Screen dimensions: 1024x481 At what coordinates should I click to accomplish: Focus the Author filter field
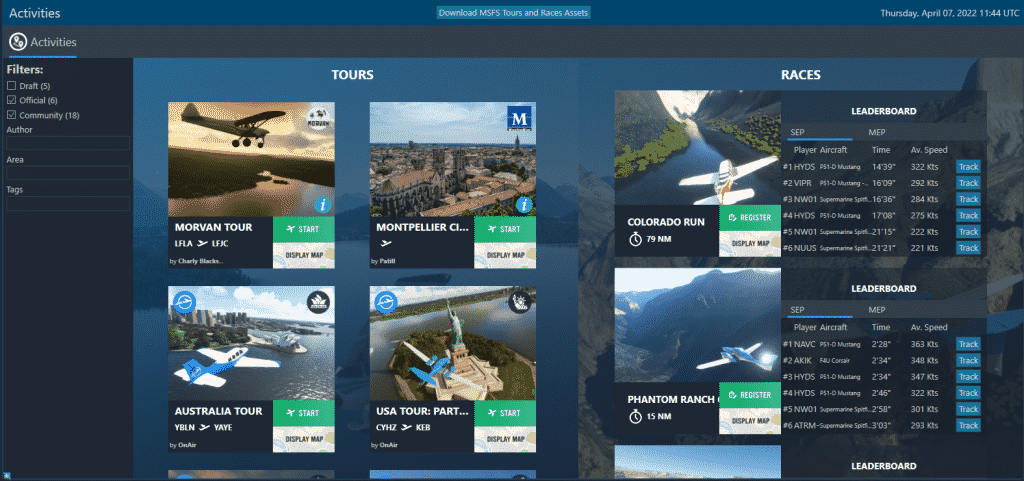(68, 143)
